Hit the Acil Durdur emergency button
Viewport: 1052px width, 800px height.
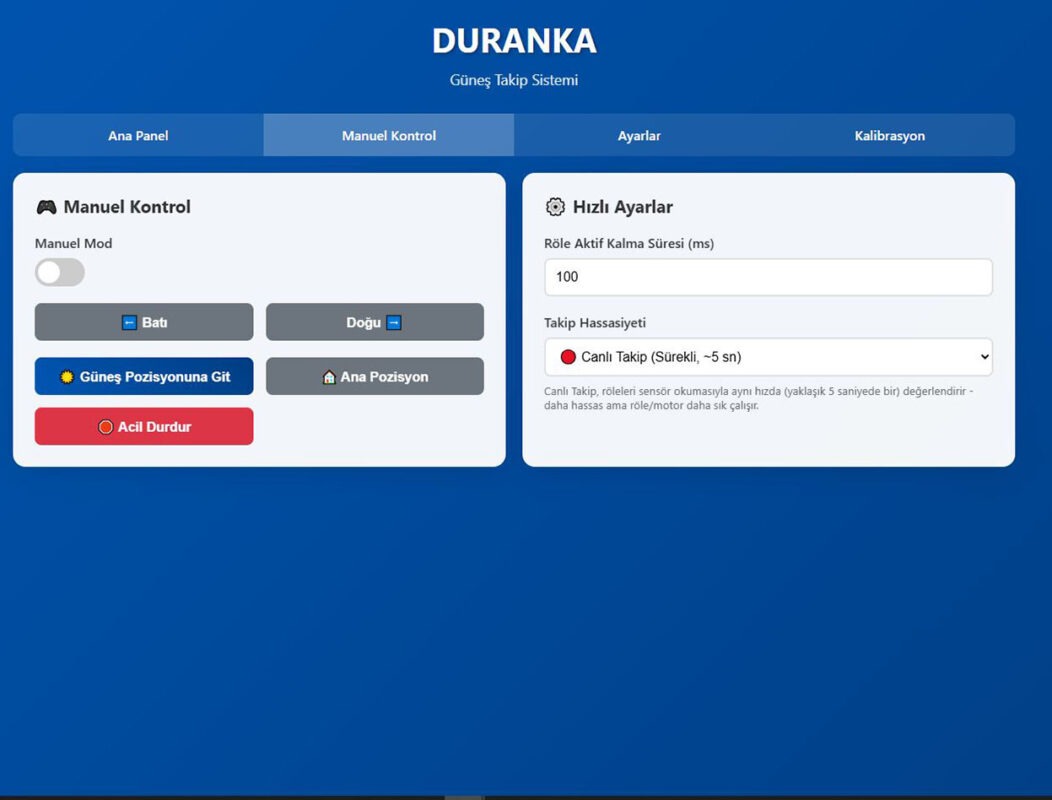click(144, 426)
